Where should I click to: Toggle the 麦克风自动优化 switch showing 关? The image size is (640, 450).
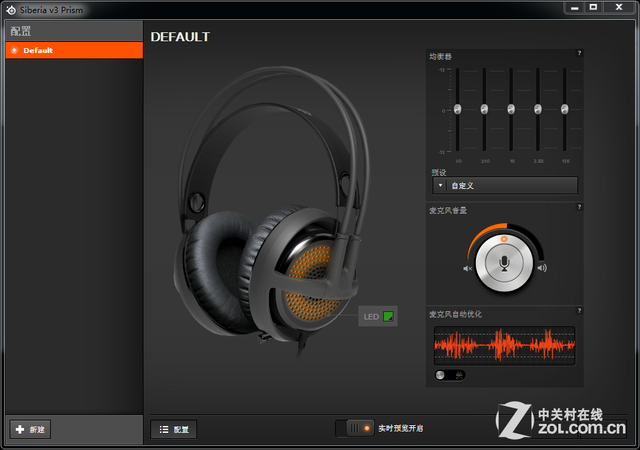point(449,375)
